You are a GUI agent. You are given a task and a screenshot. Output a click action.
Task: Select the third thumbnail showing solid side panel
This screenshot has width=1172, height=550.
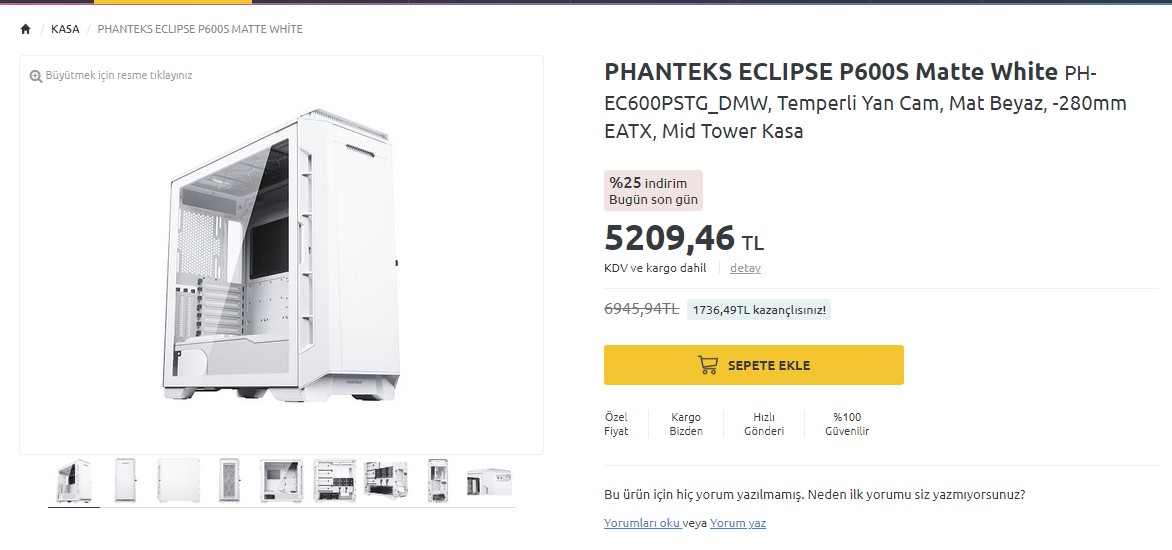pos(178,481)
